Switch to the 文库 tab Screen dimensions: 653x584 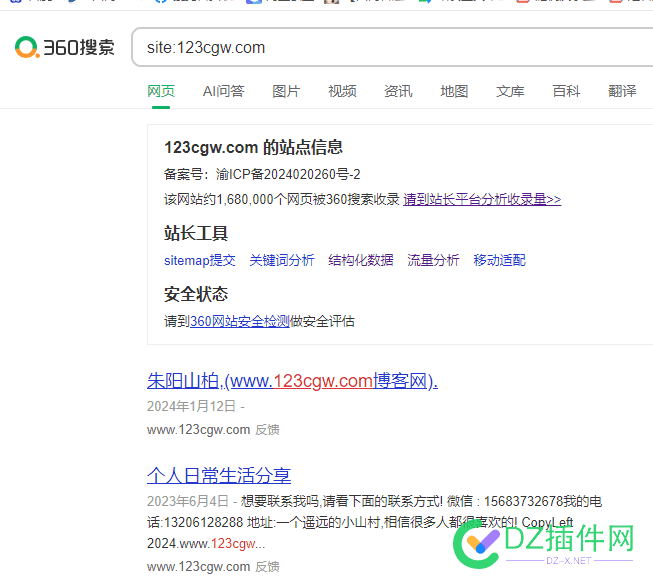click(x=510, y=91)
